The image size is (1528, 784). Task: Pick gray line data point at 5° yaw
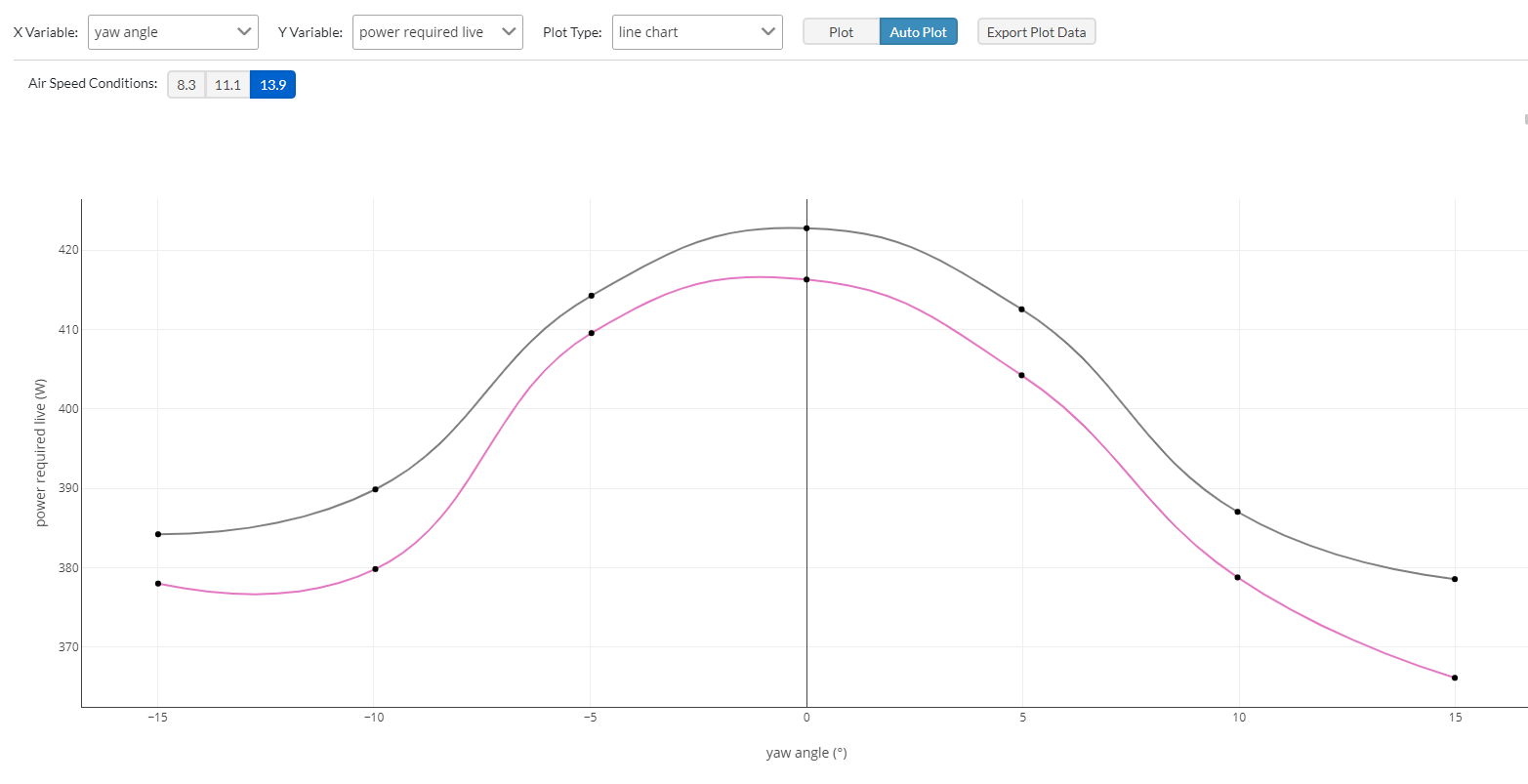pyautogui.click(x=1022, y=309)
